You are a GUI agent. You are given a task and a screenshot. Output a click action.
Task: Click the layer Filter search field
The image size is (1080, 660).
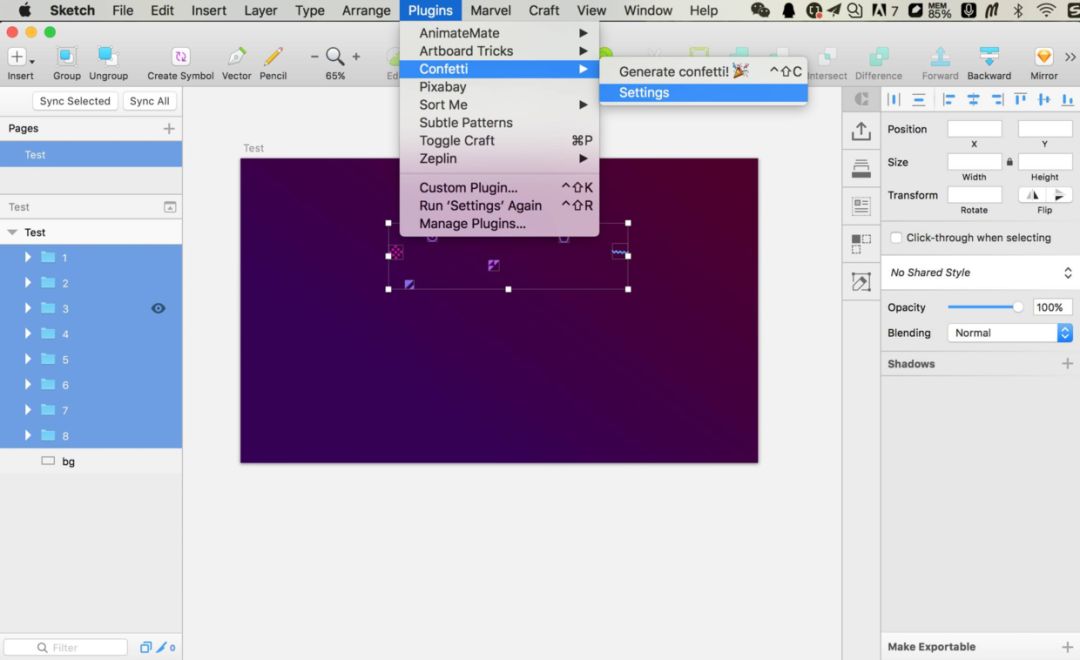pyautogui.click(x=65, y=648)
